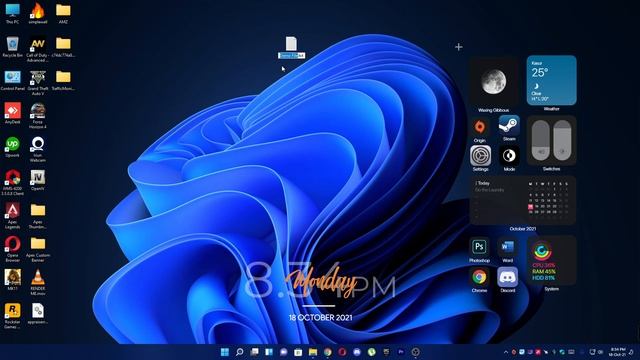640x360 pixels.
Task: Launch the Upwork desktop shortcut
Action: [x=12, y=147]
